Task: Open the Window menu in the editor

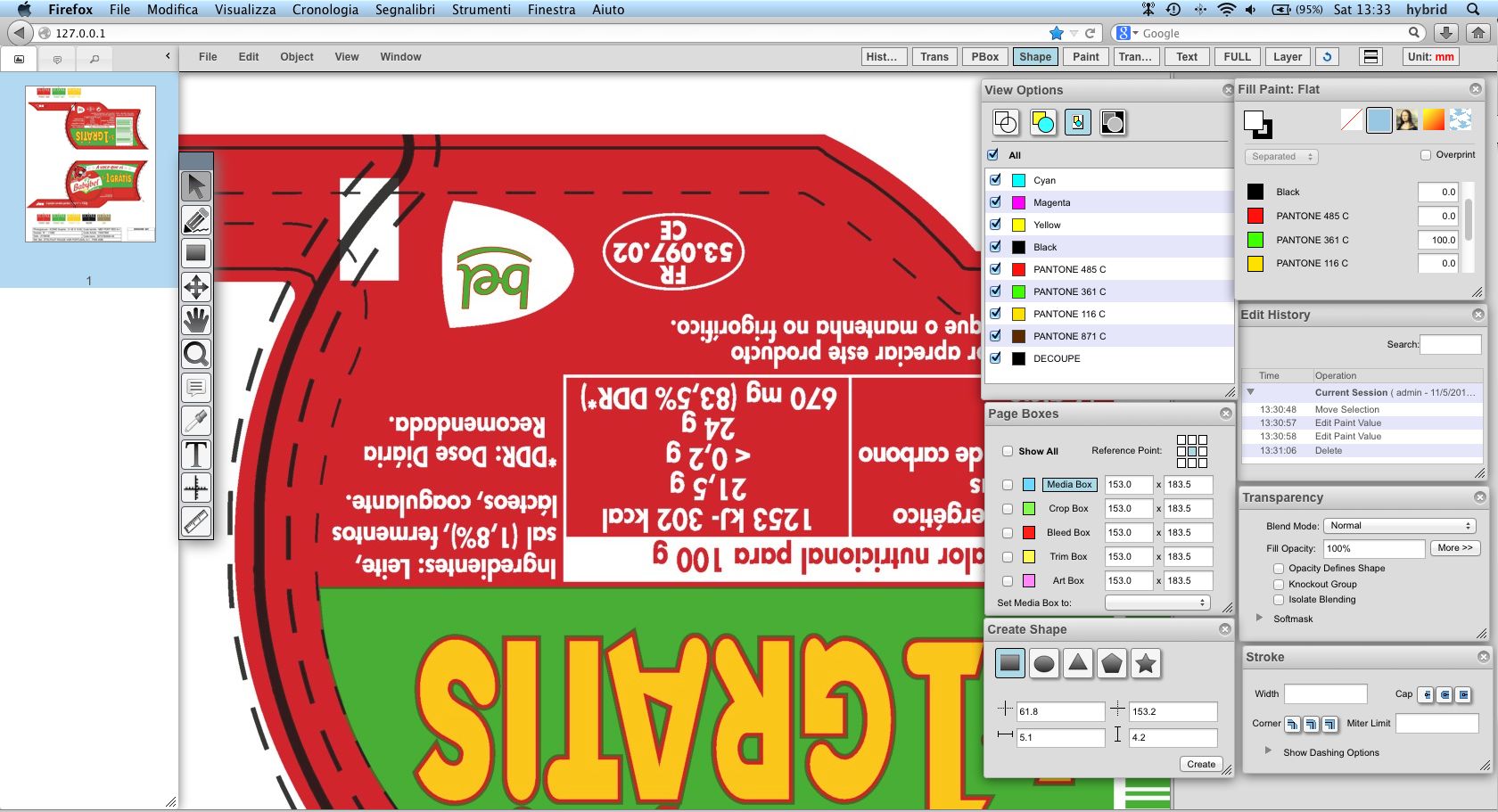Action: click(x=400, y=57)
